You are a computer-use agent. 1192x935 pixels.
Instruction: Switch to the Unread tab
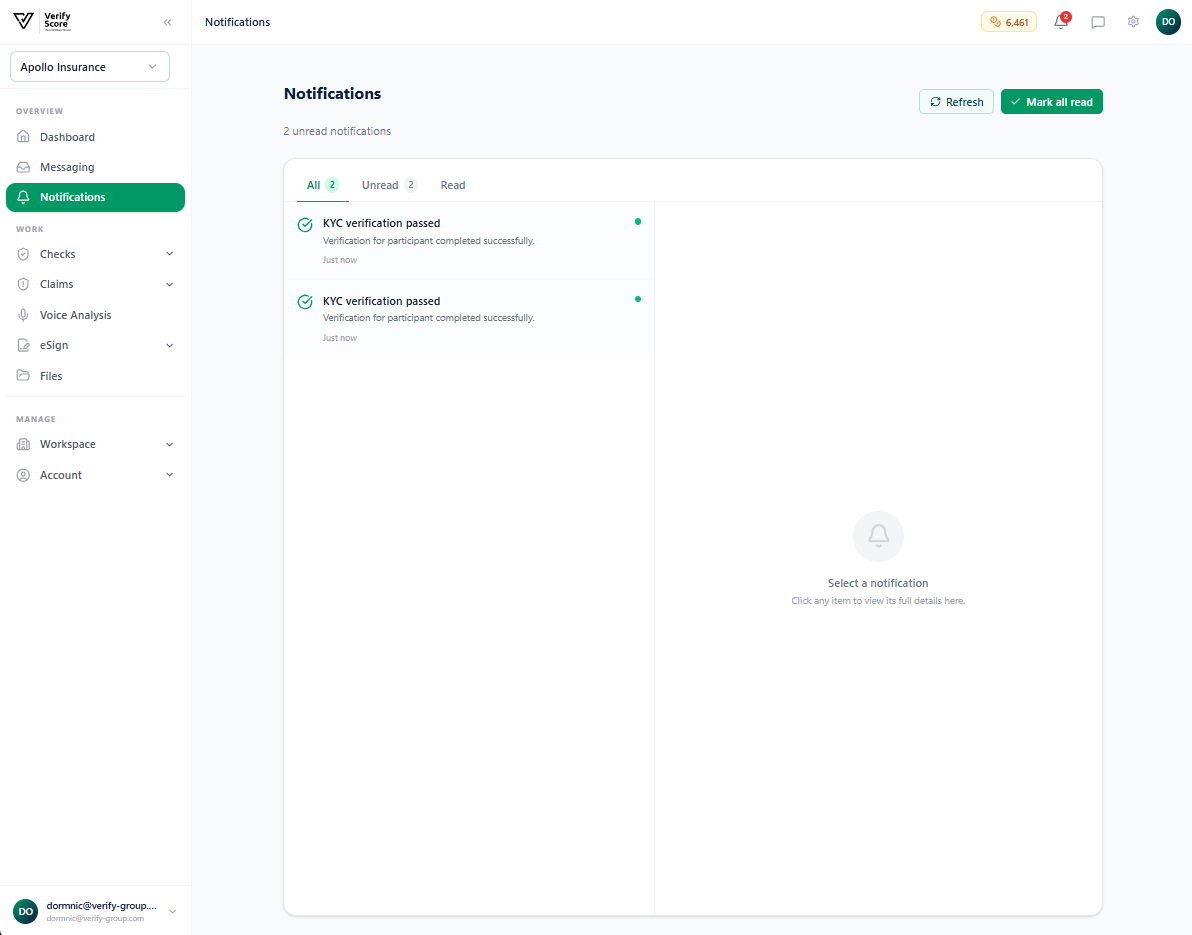pyautogui.click(x=388, y=185)
